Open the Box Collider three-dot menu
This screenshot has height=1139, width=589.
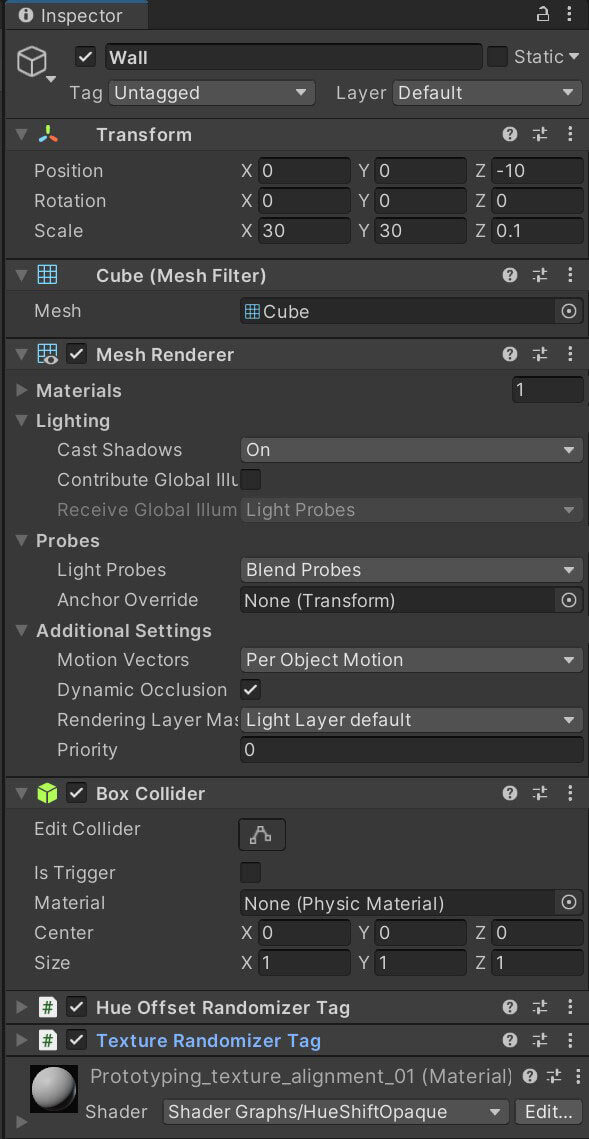coord(570,793)
